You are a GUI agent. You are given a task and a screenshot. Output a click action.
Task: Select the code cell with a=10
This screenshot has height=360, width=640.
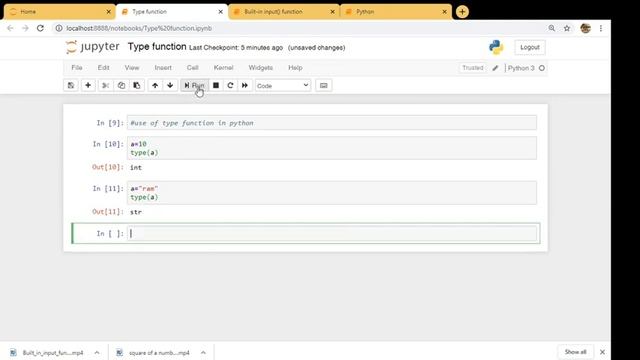point(331,148)
